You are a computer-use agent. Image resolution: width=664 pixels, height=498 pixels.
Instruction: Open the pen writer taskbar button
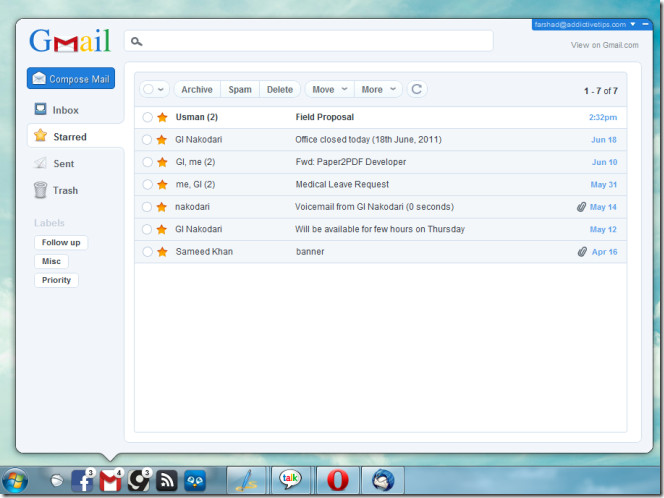point(247,480)
